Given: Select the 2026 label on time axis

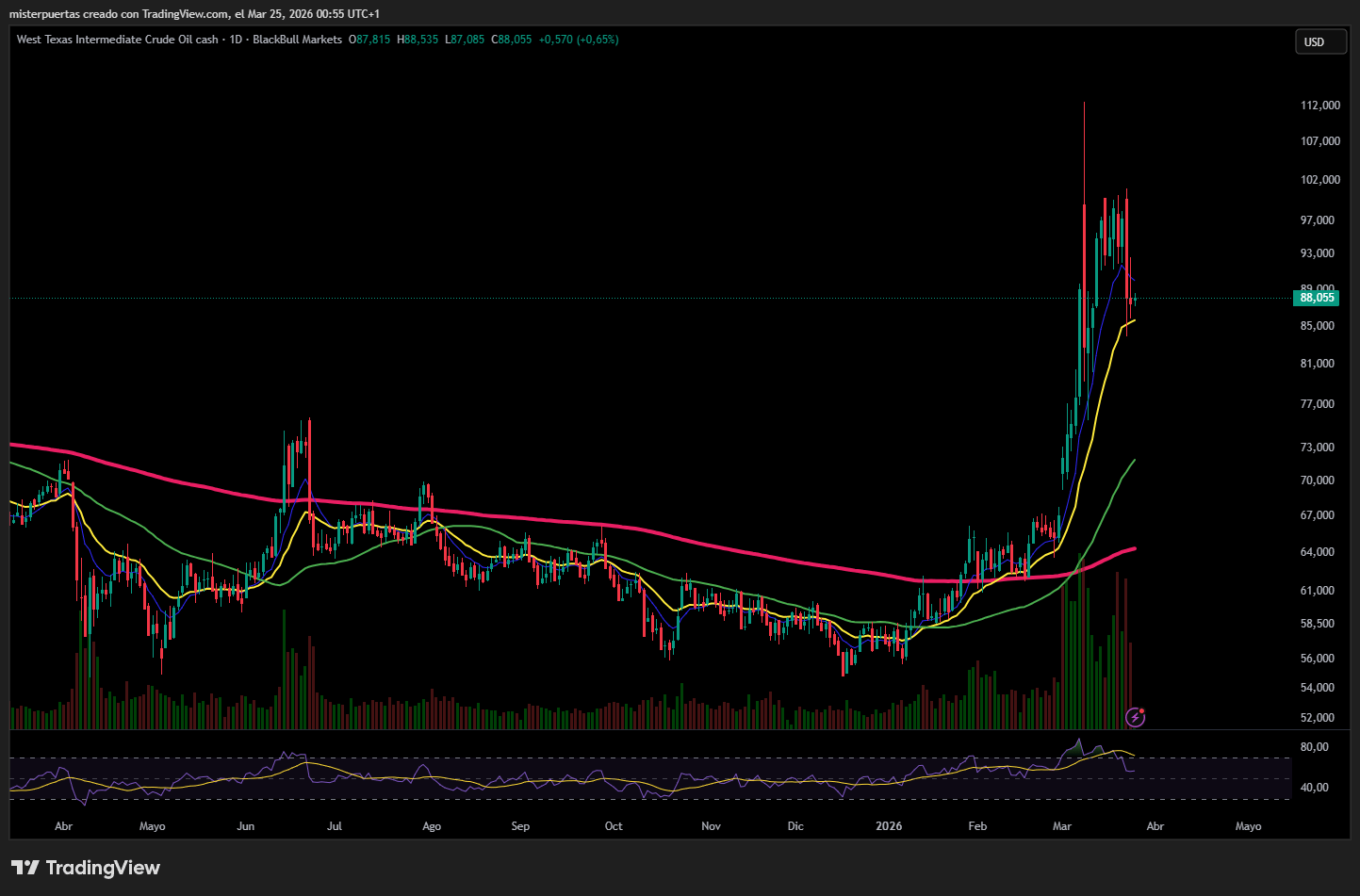Looking at the screenshot, I should (x=889, y=826).
